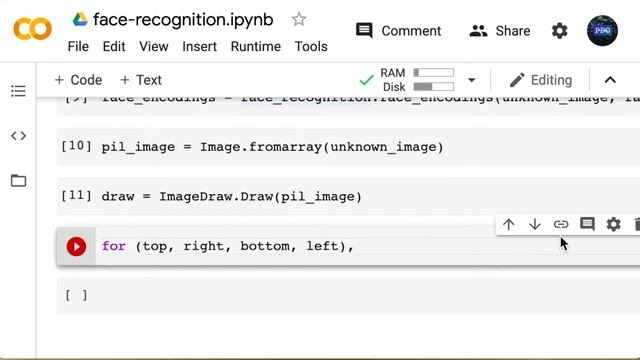
Task: Open the Edit menu
Action: (114, 47)
